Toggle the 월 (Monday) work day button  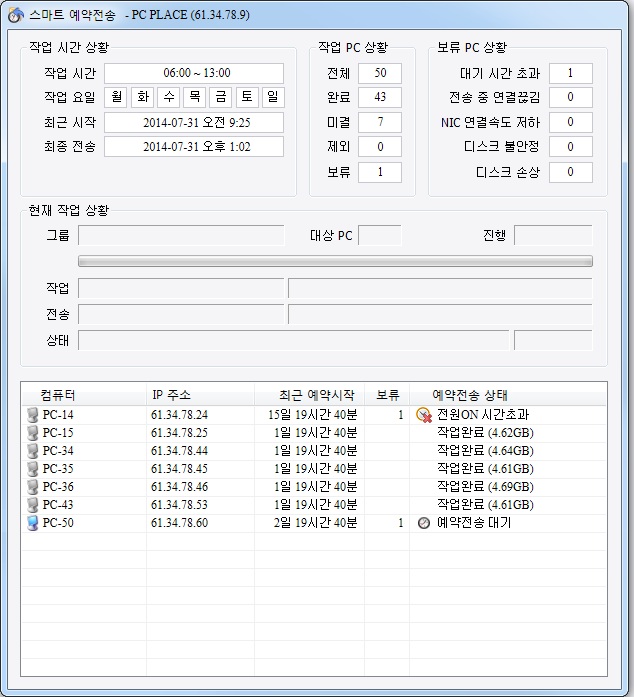tap(116, 98)
